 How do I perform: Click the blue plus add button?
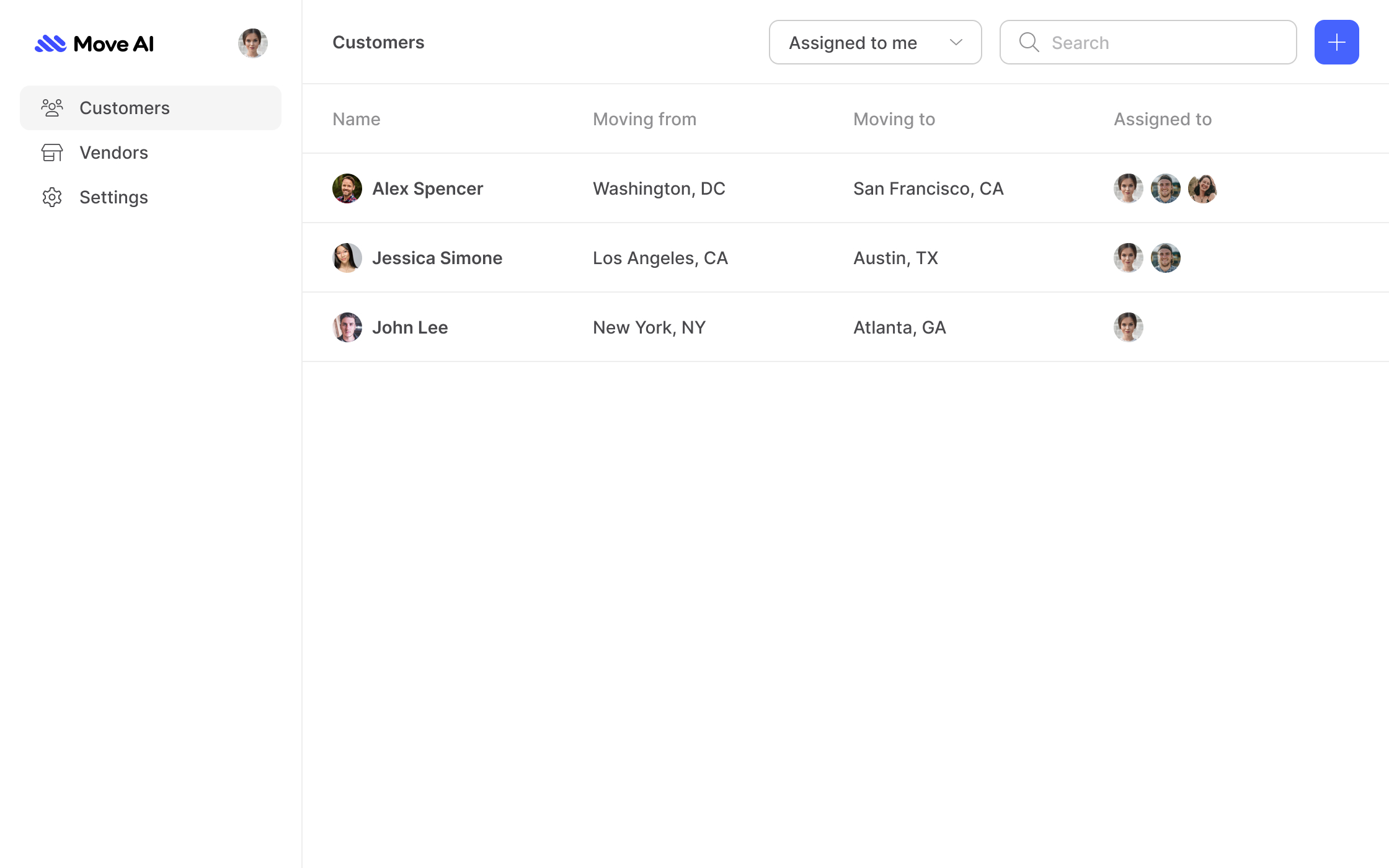click(1336, 42)
